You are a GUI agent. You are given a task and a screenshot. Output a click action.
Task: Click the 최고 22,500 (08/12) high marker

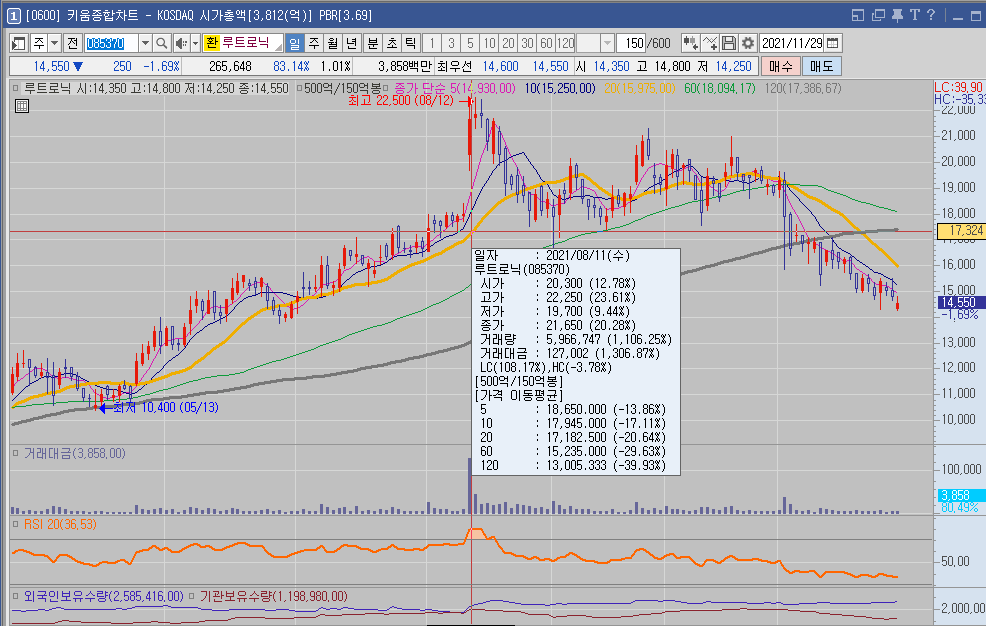point(401,101)
